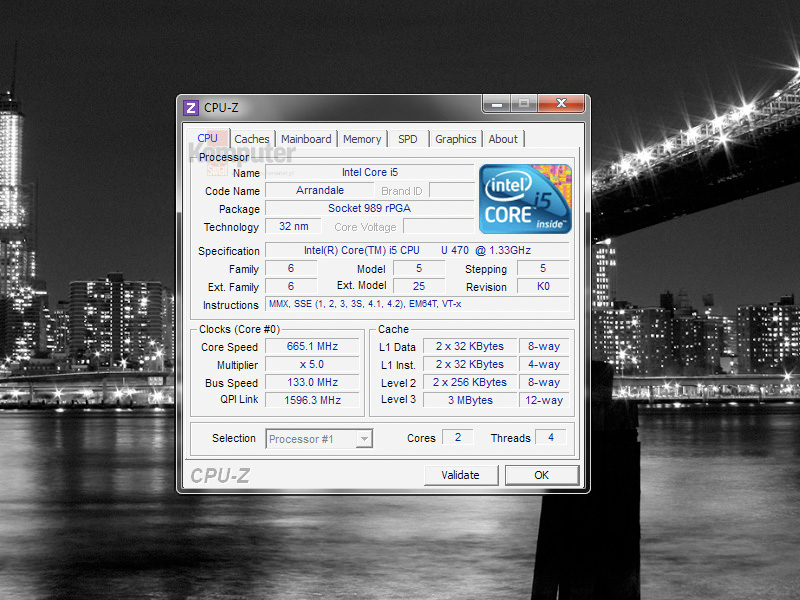Image resolution: width=800 pixels, height=600 pixels.
Task: Click the OK button
Action: coord(542,475)
